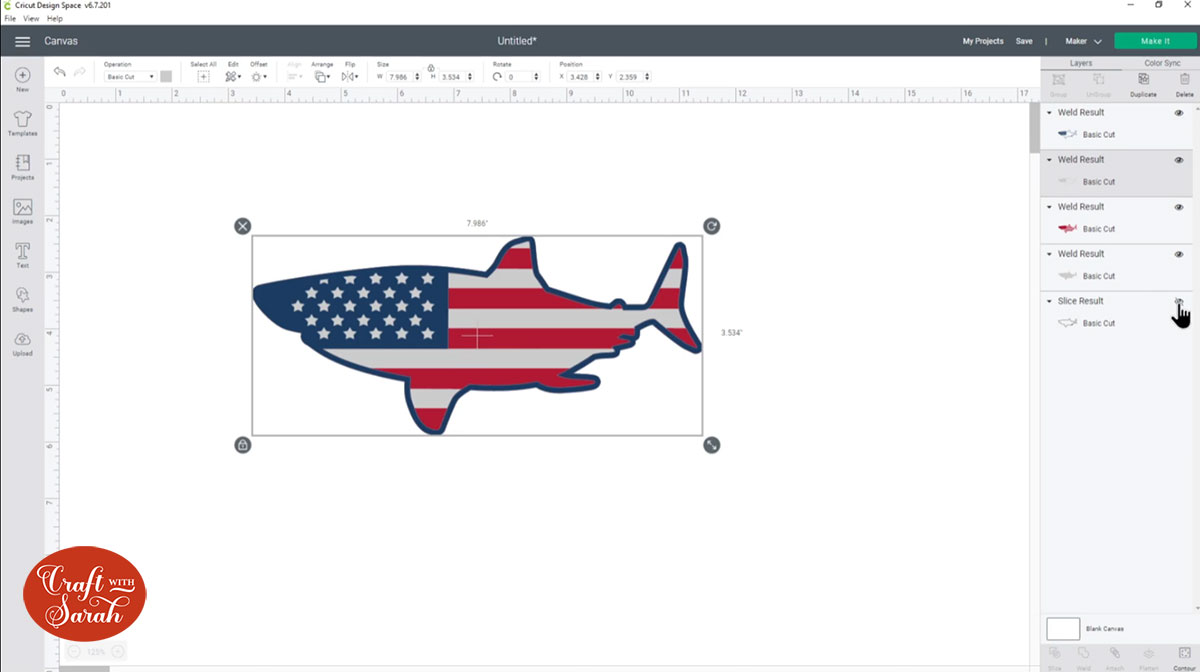Open the View menu
Image resolution: width=1200 pixels, height=672 pixels.
(x=30, y=18)
